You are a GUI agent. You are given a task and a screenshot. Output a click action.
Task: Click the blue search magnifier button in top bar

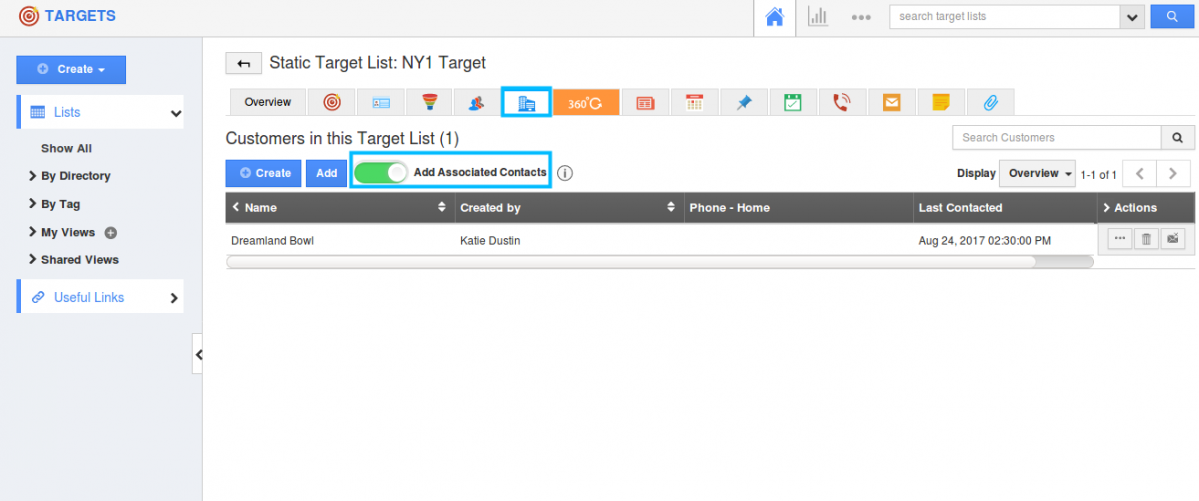pos(1171,16)
